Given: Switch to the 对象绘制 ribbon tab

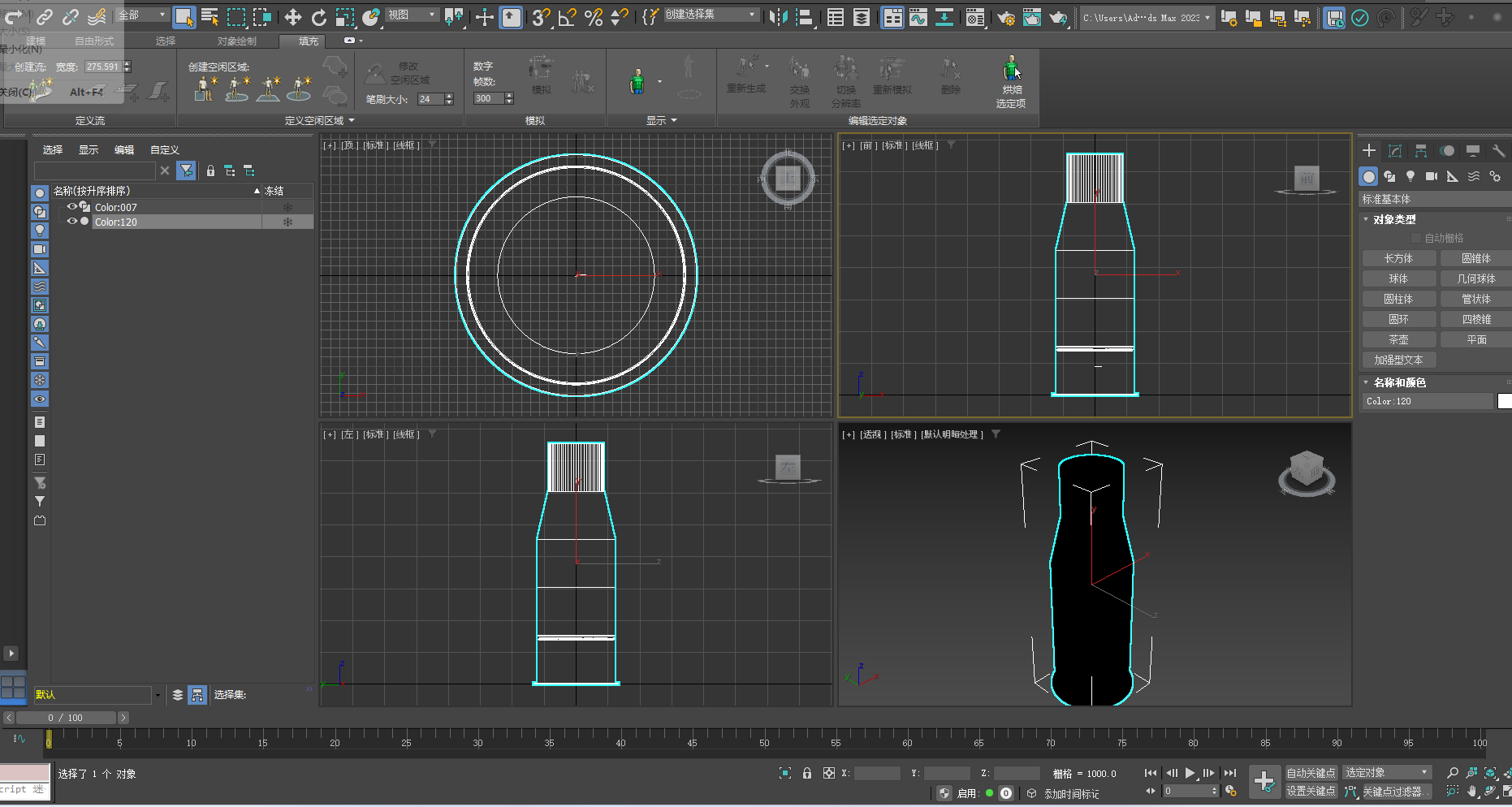Looking at the screenshot, I should (237, 41).
